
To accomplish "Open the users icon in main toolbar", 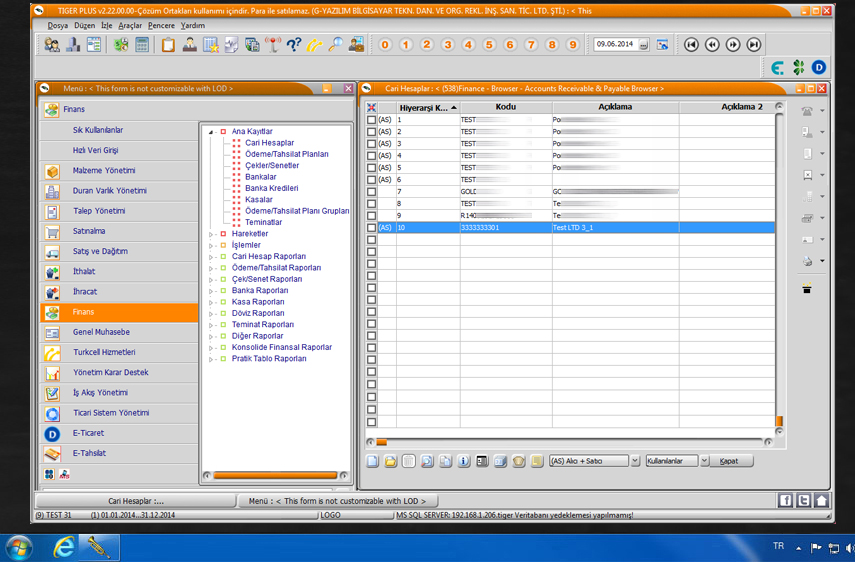I will (x=52, y=45).
